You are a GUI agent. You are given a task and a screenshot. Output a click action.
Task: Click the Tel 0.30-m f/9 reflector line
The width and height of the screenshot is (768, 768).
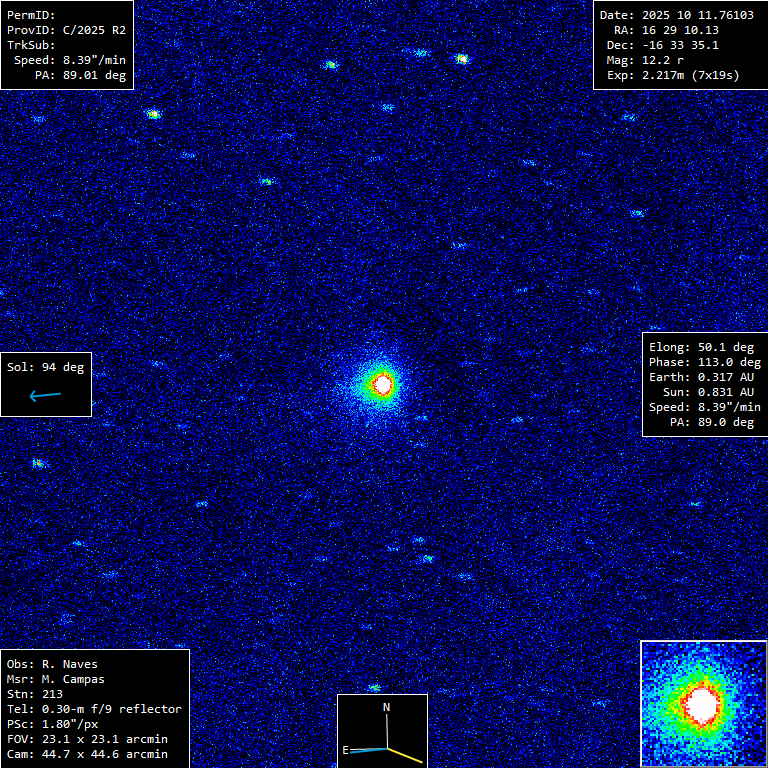coord(94,709)
